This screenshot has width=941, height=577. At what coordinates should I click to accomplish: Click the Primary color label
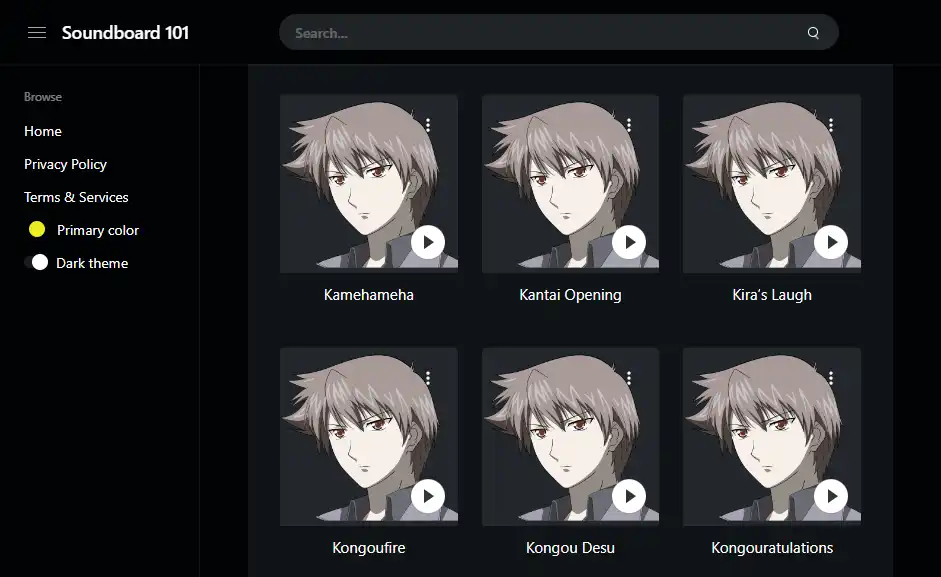point(98,230)
